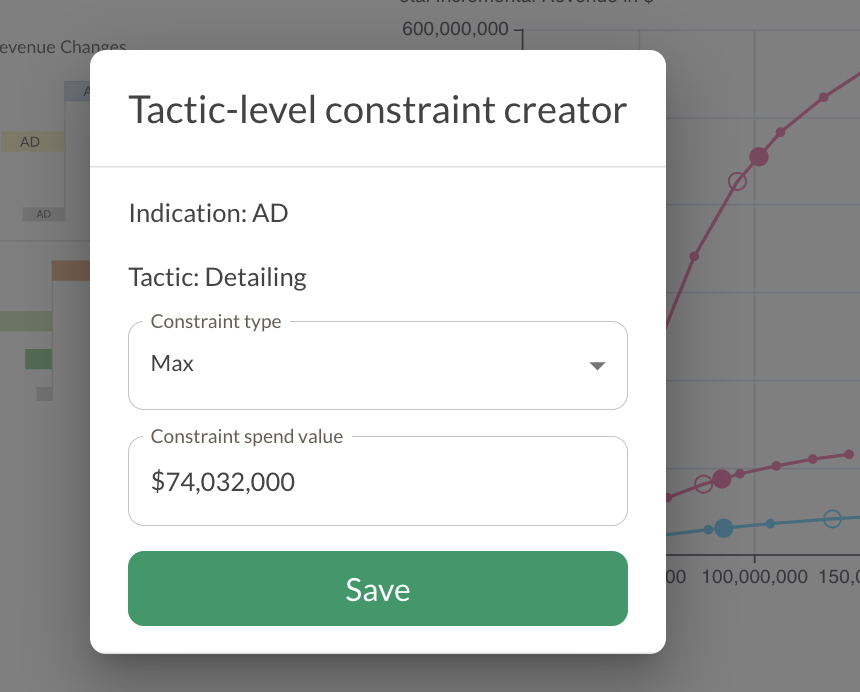Select the hollow blue circle on bottom curve

pos(833,519)
